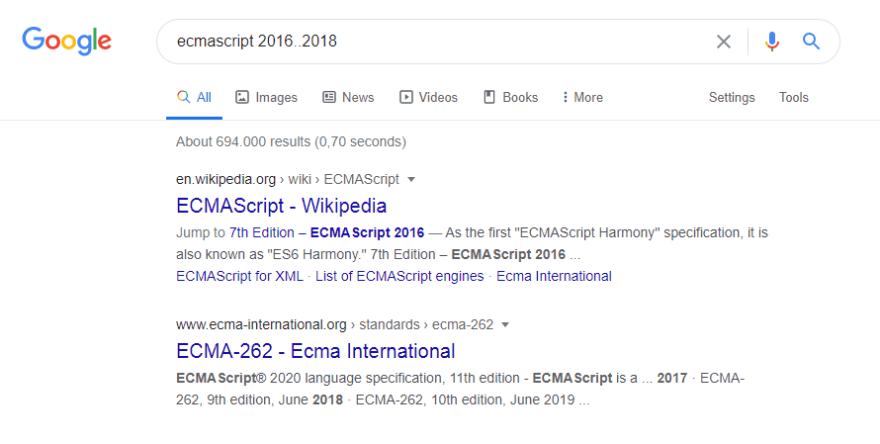Open ECMAScript - Wikipedia result
This screenshot has height=444, width=880.
coord(281,206)
